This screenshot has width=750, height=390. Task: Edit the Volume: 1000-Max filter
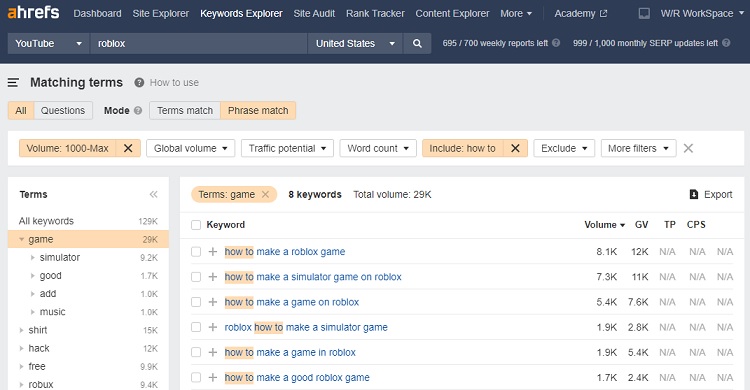click(x=68, y=148)
